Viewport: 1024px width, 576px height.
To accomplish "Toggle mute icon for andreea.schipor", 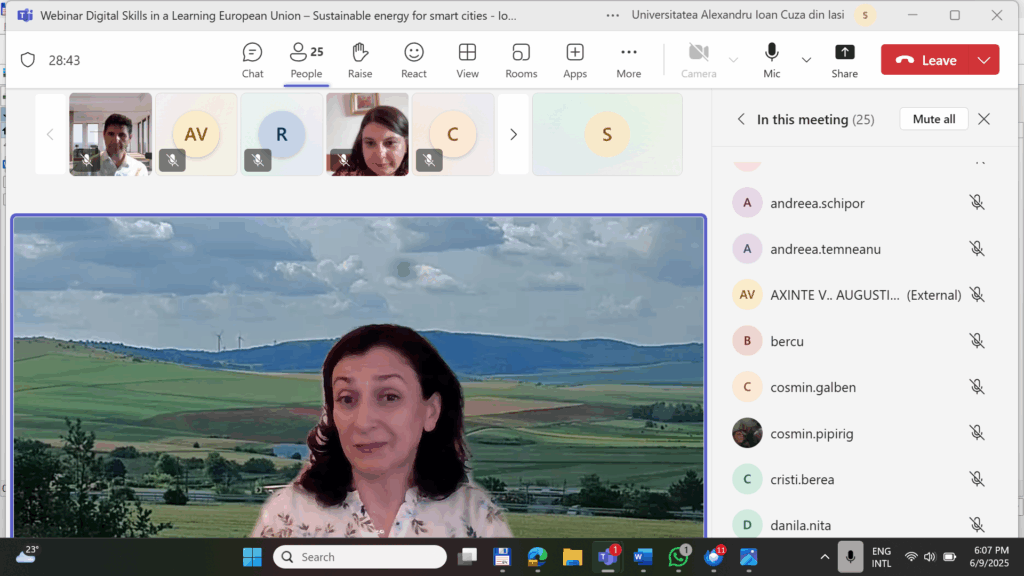I will pyautogui.click(x=977, y=203).
